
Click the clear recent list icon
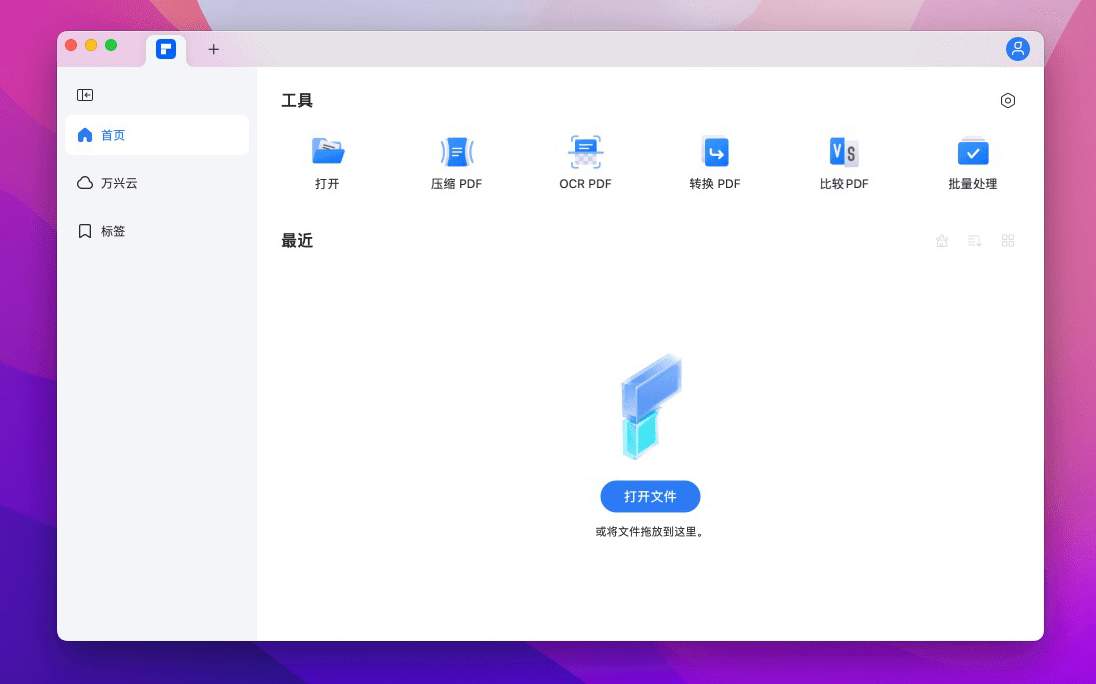(942, 241)
